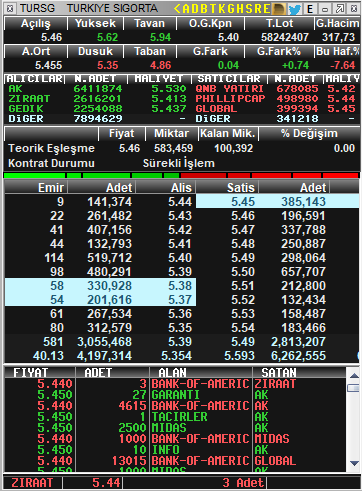Select the highlighted bid row at 5.38
This screenshot has width=362, height=491.
[100, 286]
